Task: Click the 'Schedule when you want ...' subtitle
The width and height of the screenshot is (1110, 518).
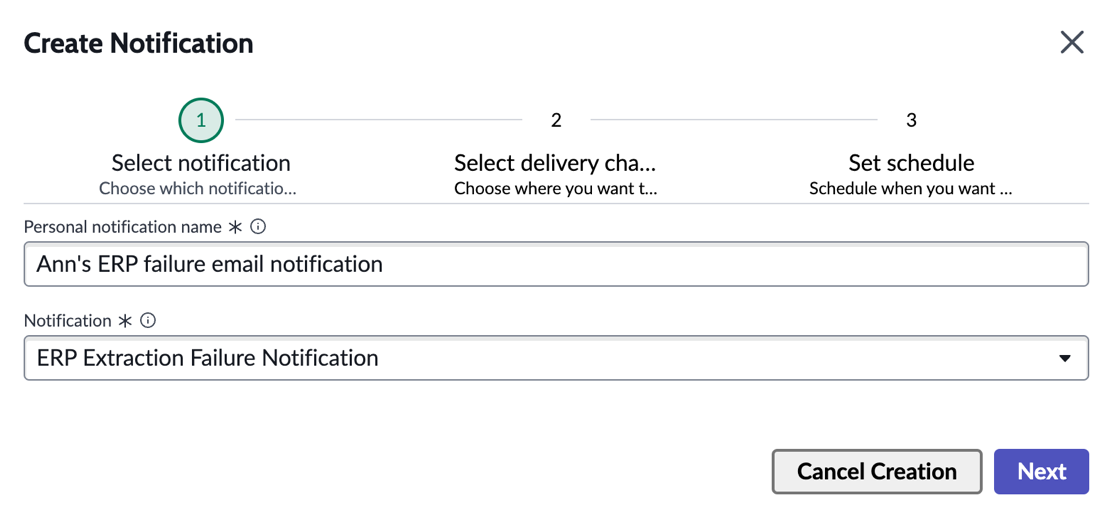Action: (x=911, y=190)
